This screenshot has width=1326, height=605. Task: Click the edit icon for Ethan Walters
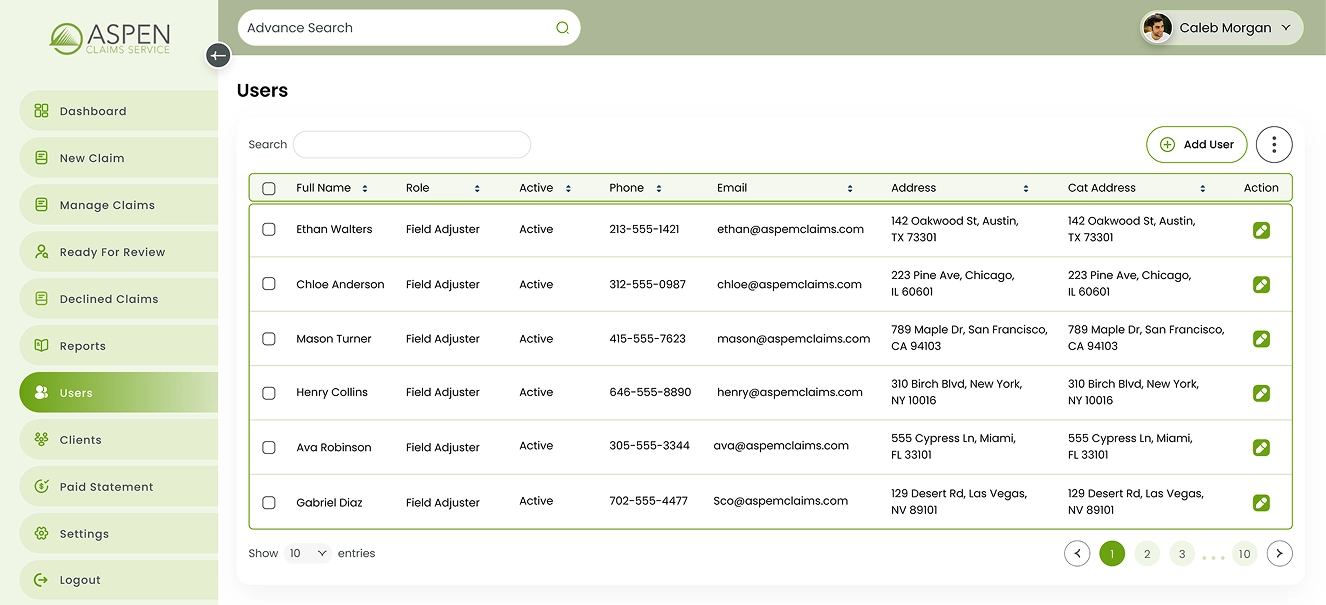coord(1261,230)
